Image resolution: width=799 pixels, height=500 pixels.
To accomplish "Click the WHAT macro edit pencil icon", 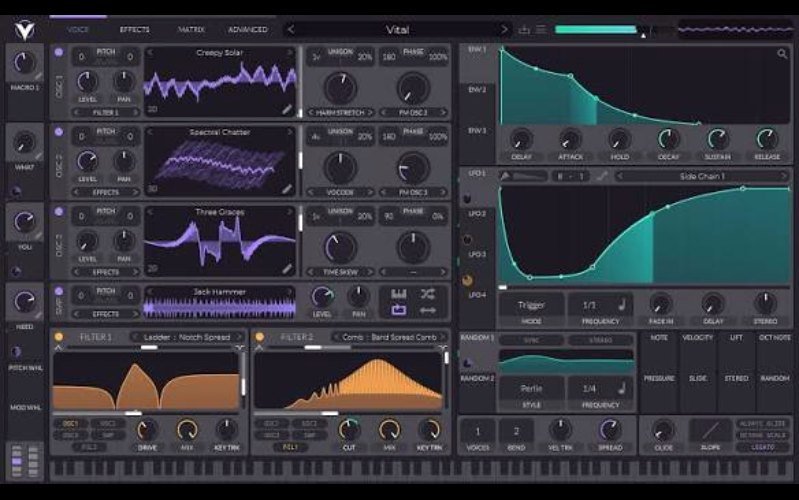I will (39, 156).
